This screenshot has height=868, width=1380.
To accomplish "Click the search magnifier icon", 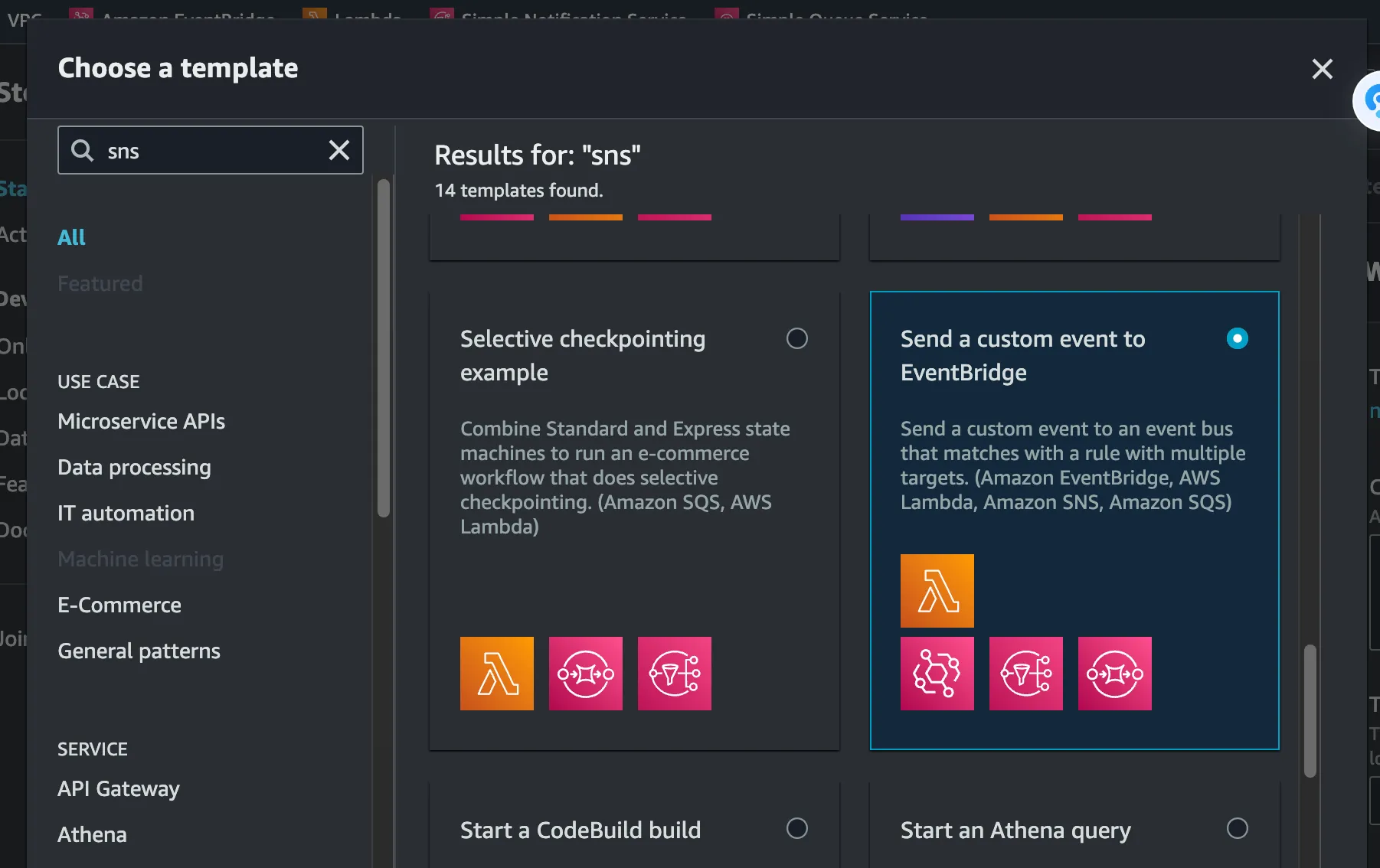I will tap(82, 150).
